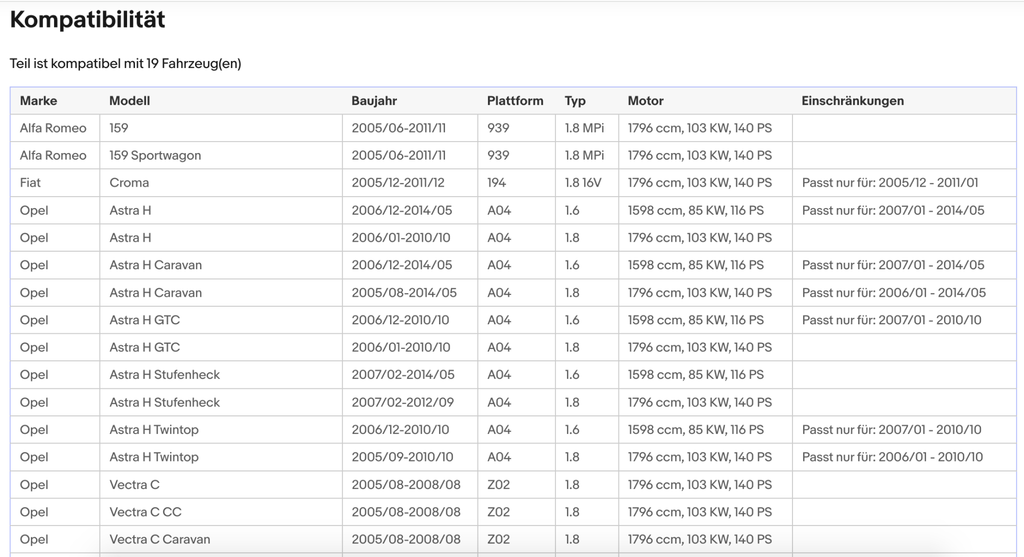Image resolution: width=1024 pixels, height=557 pixels.
Task: Select the type '1.8 16V'
Action: coord(583,183)
